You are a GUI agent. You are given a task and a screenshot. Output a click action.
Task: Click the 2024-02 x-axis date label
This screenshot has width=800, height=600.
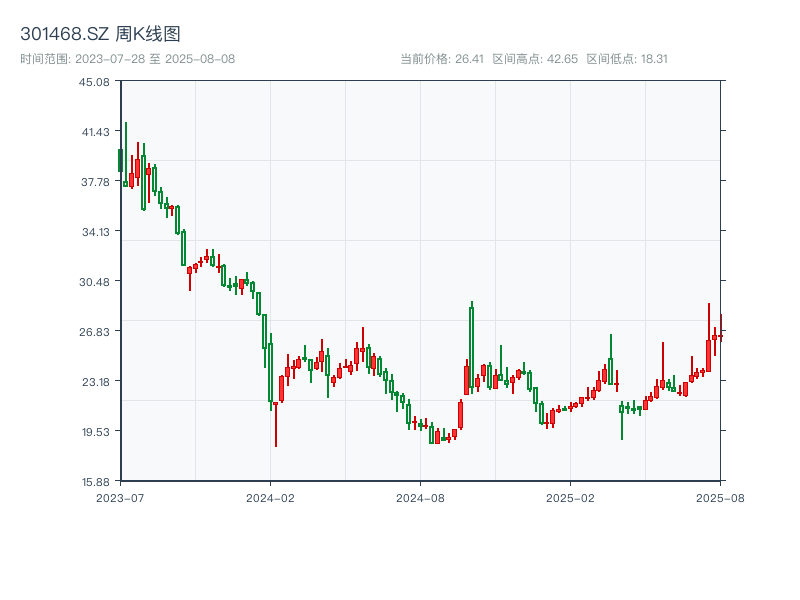pos(271,496)
